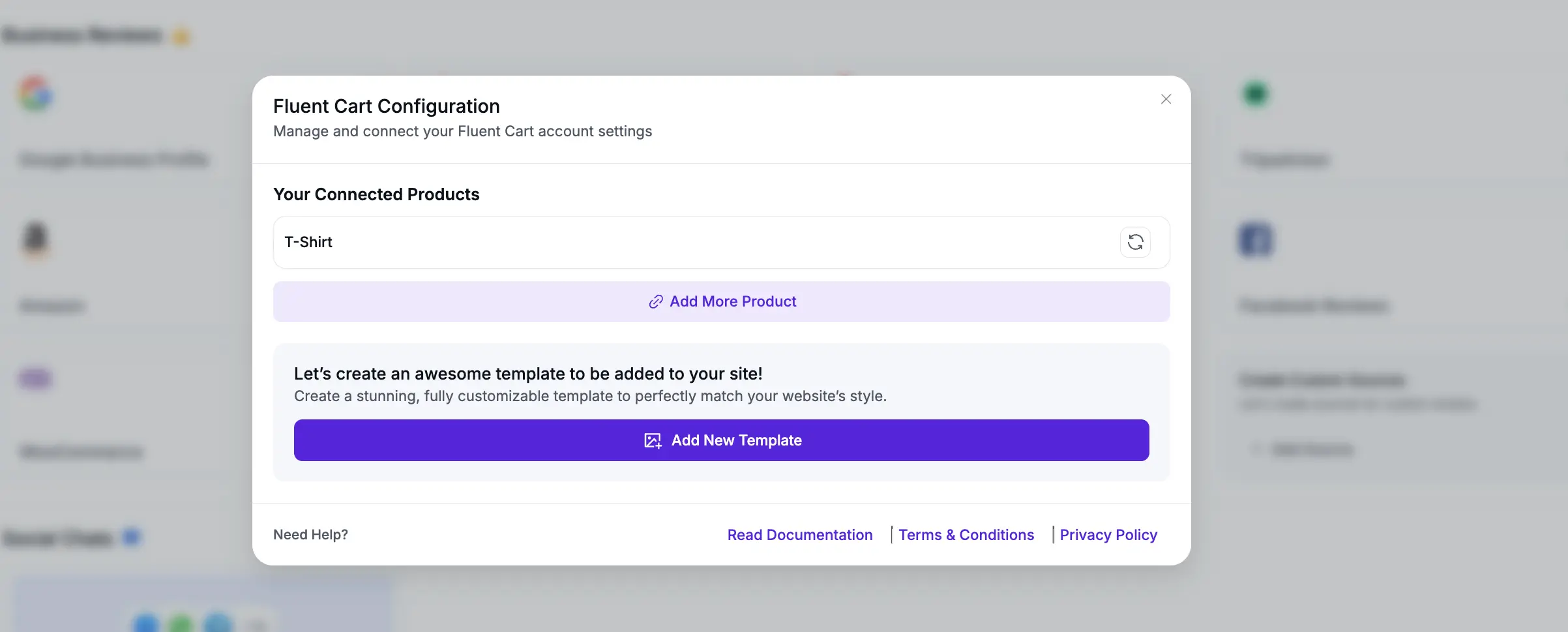Viewport: 1568px width, 632px height.
Task: Click the blurred green Tripadvisor icon
Action: (x=1255, y=94)
